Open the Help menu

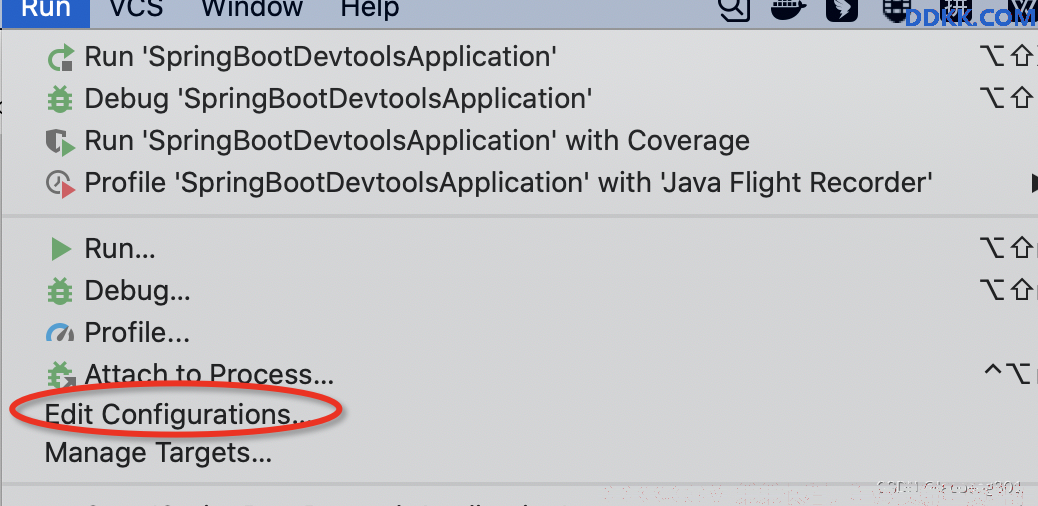click(370, 9)
